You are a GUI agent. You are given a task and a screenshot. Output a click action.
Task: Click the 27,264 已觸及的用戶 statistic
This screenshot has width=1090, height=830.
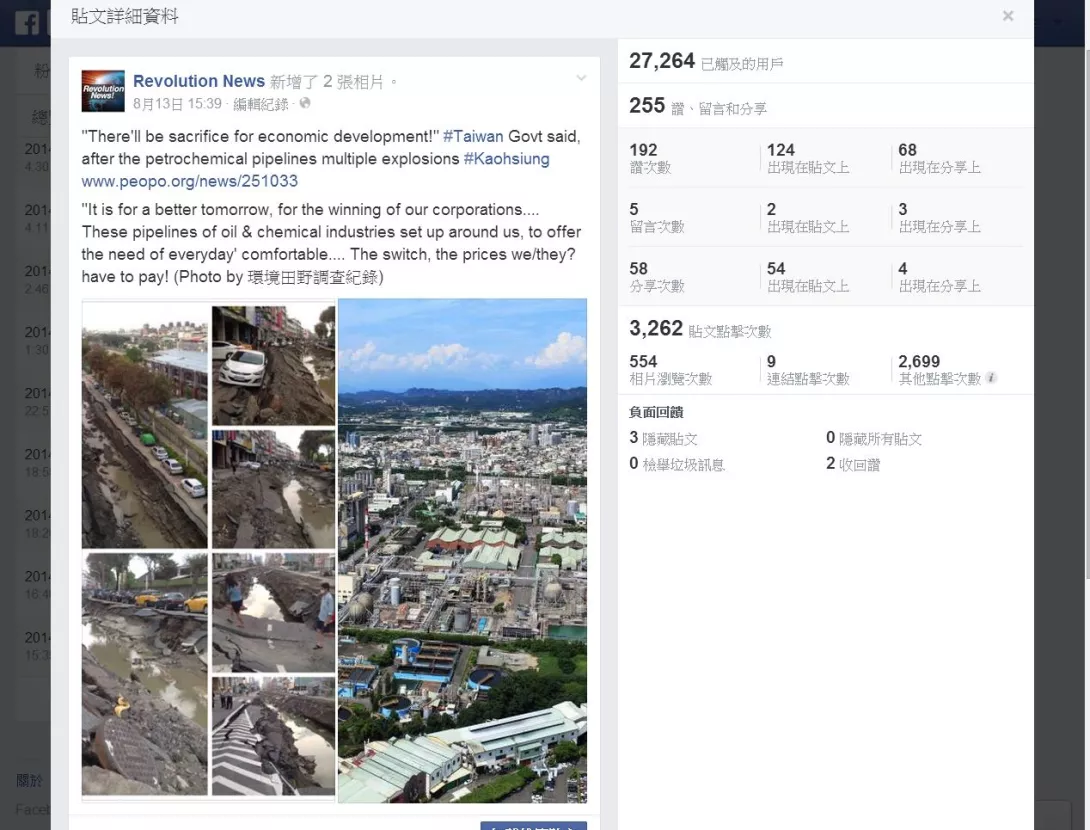click(x=706, y=62)
